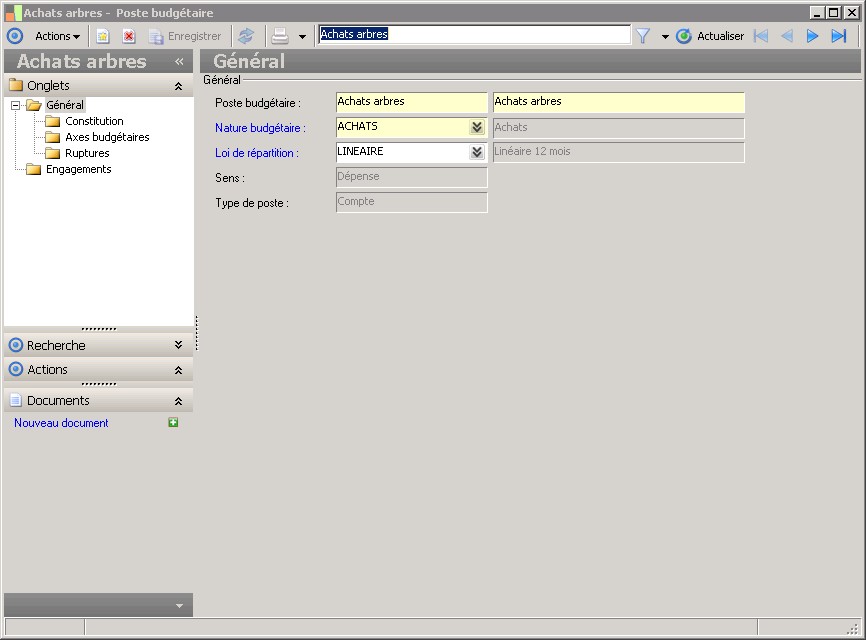The height and width of the screenshot is (640, 866).
Task: Collapse the Documents panel section
Action: pyautogui.click(x=178, y=401)
